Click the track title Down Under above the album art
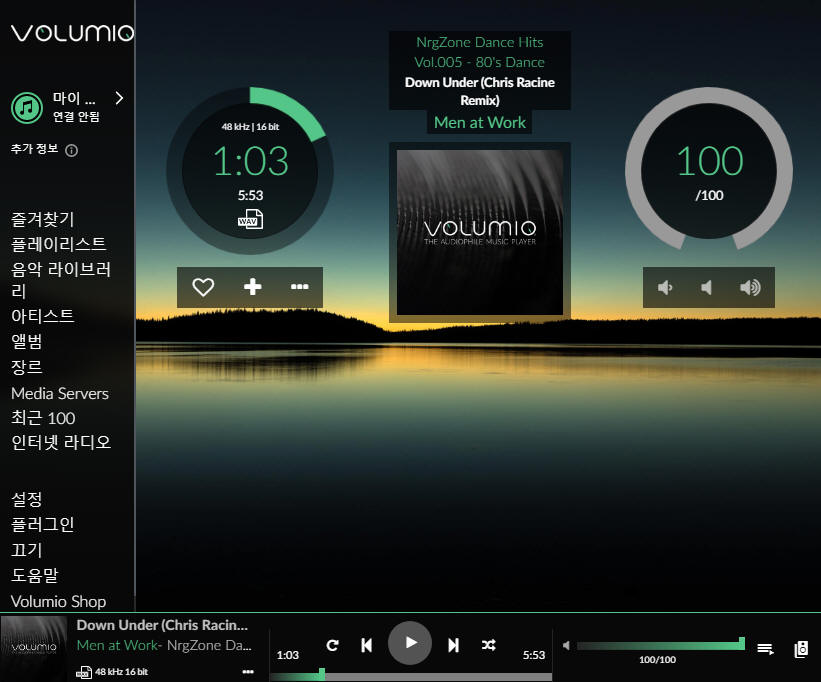Viewport: 821px width, 682px height. [480, 91]
